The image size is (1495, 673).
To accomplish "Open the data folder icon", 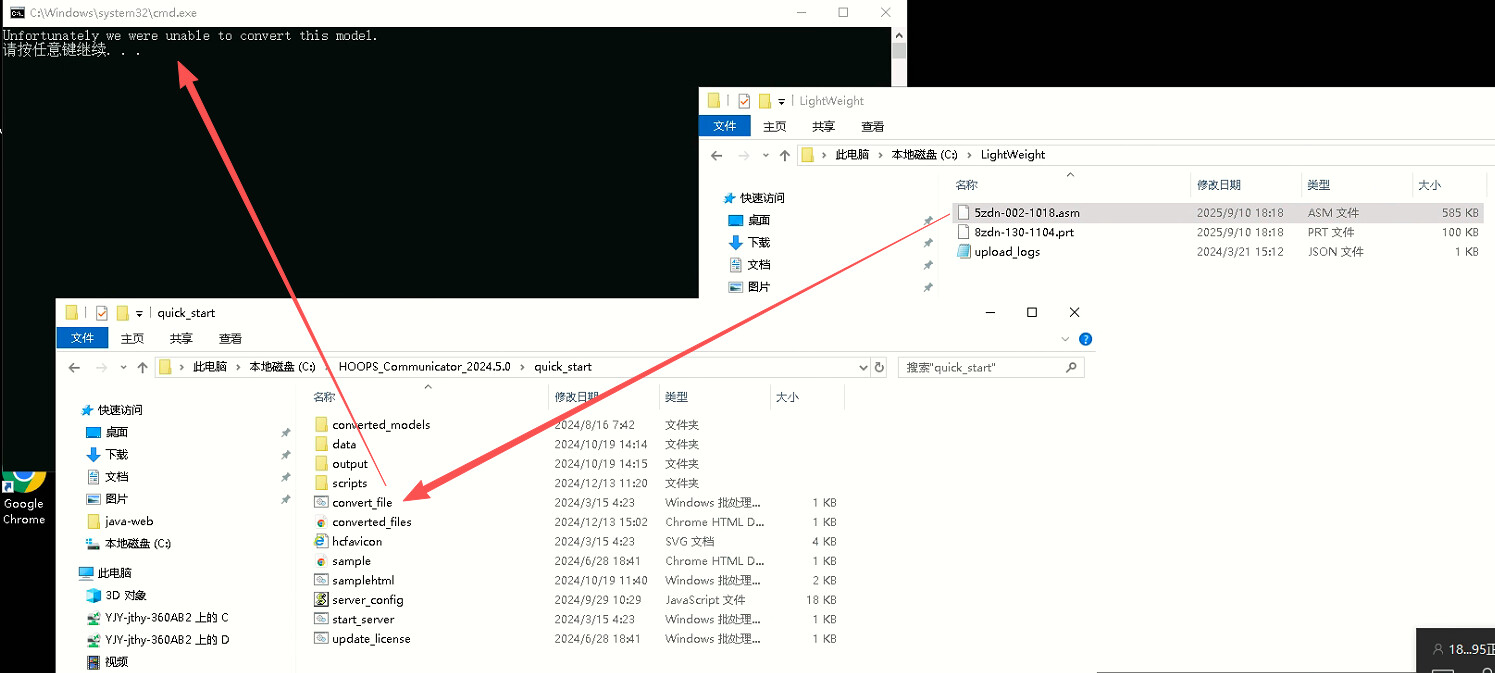I will tap(321, 444).
